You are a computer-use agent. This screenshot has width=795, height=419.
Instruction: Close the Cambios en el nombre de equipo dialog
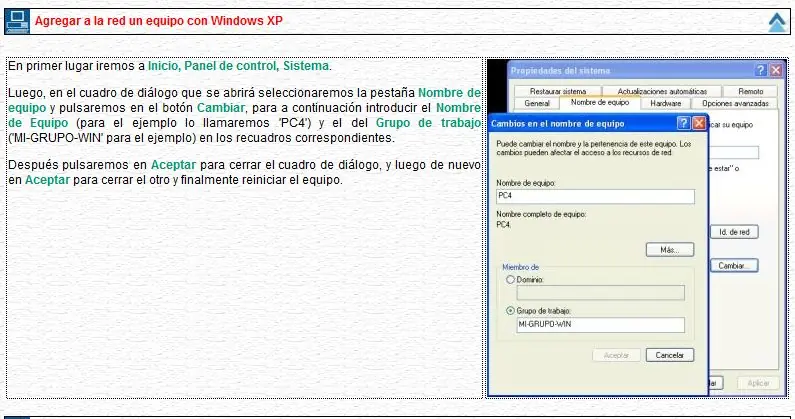[699, 123]
